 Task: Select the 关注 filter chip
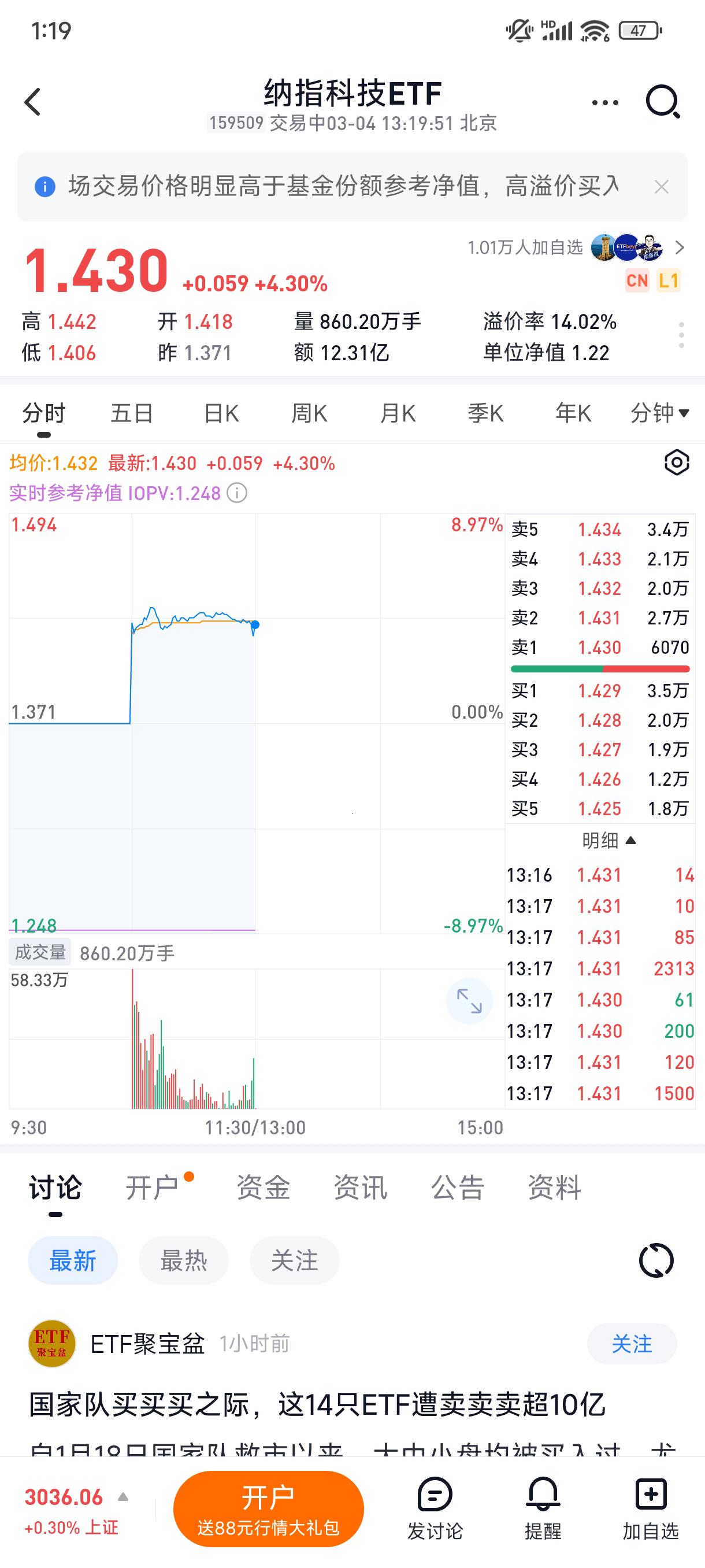point(294,1260)
